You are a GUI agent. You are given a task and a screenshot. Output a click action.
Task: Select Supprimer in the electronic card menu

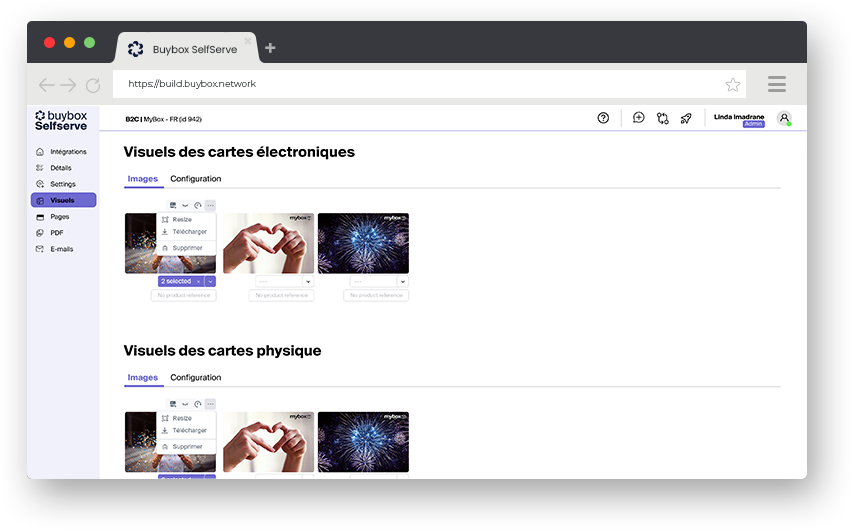coord(186,248)
